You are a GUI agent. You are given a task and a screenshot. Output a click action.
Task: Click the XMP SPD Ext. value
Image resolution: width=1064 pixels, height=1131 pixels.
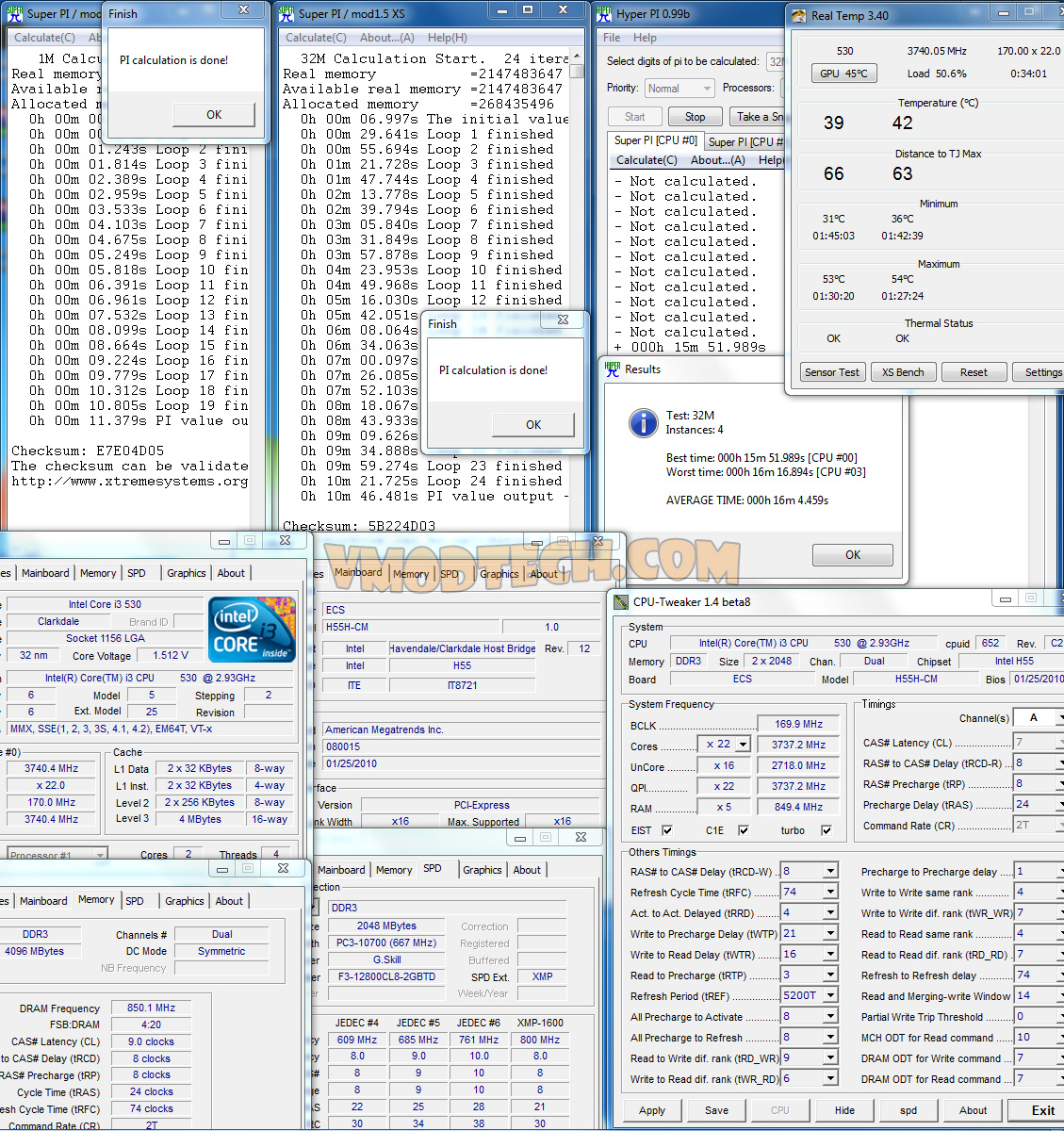542,976
